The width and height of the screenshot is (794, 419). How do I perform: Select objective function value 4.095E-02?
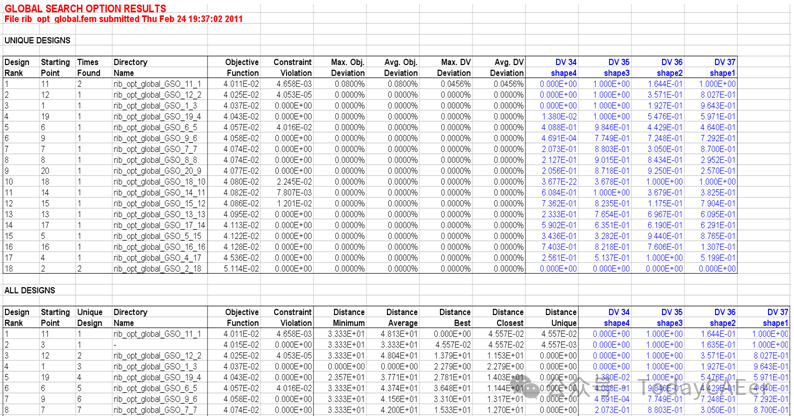241,214
